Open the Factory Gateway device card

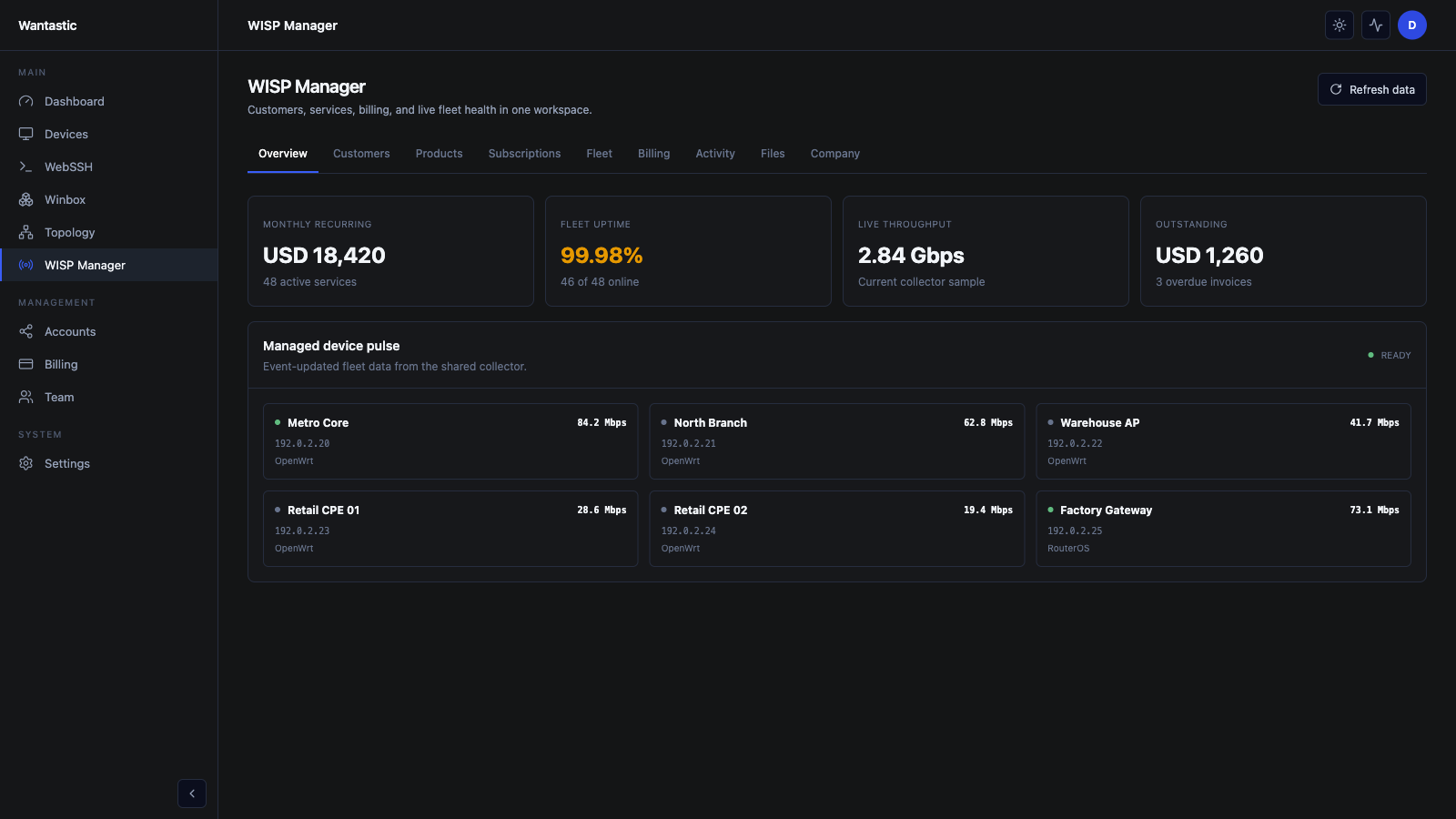(1223, 529)
